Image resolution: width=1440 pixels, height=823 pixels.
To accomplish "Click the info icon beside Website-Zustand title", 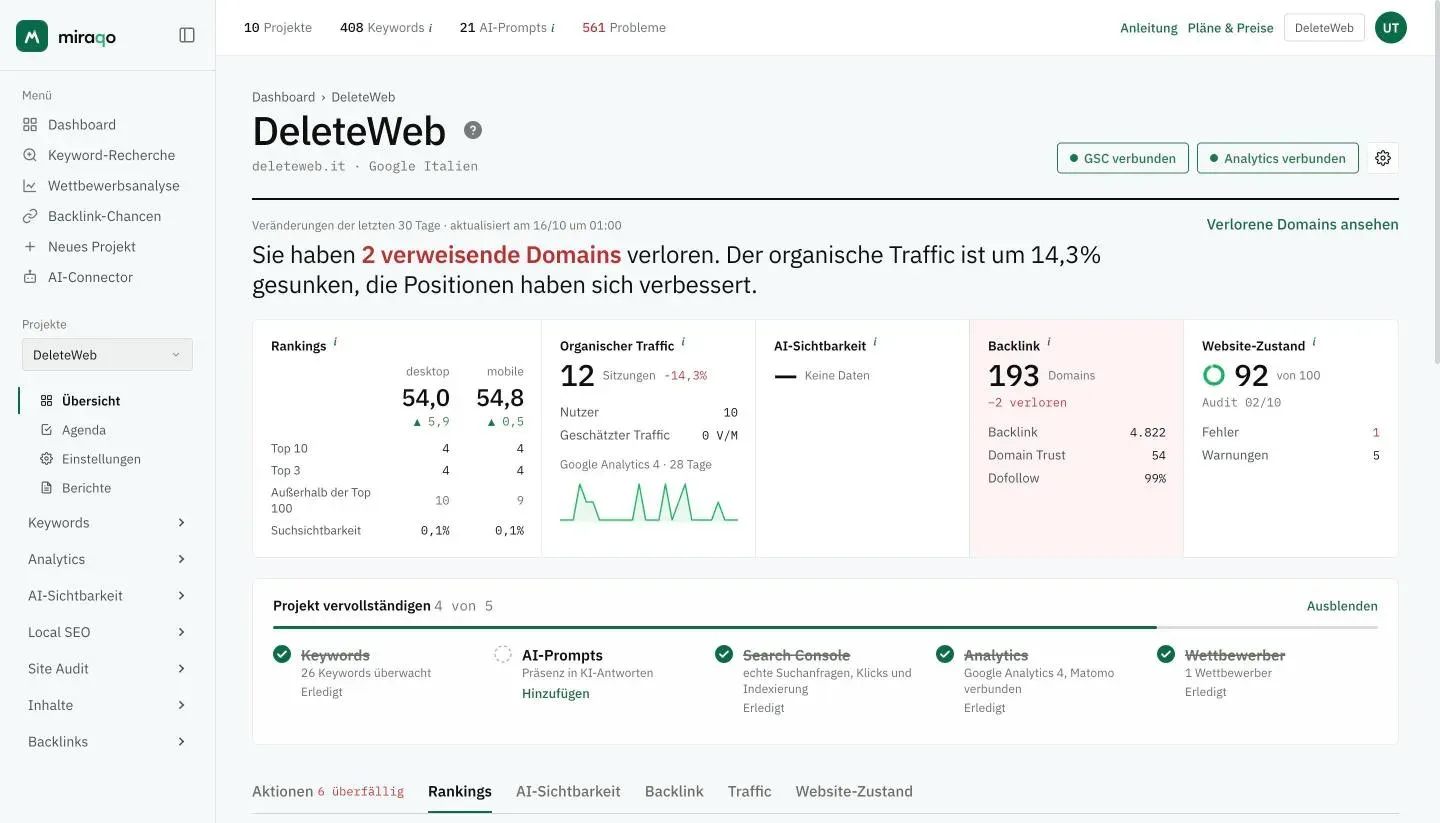I will [1314, 342].
